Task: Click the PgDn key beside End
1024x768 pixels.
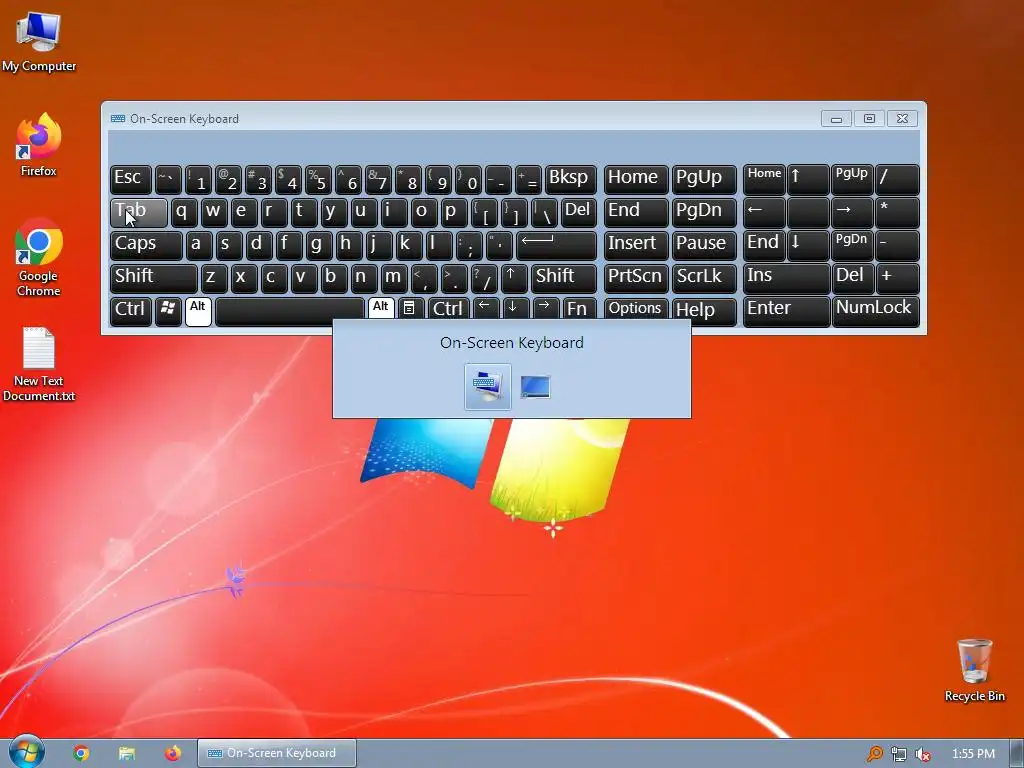Action: tap(703, 212)
